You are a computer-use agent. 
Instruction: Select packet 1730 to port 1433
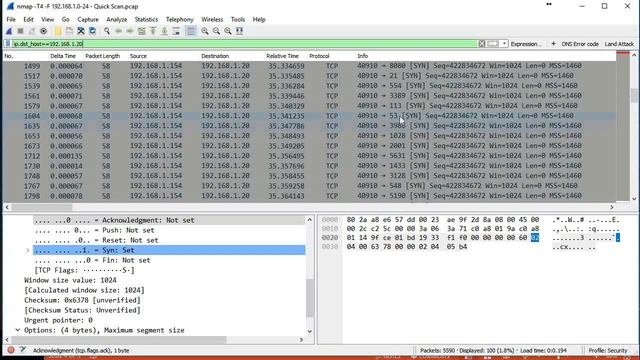click(309, 166)
